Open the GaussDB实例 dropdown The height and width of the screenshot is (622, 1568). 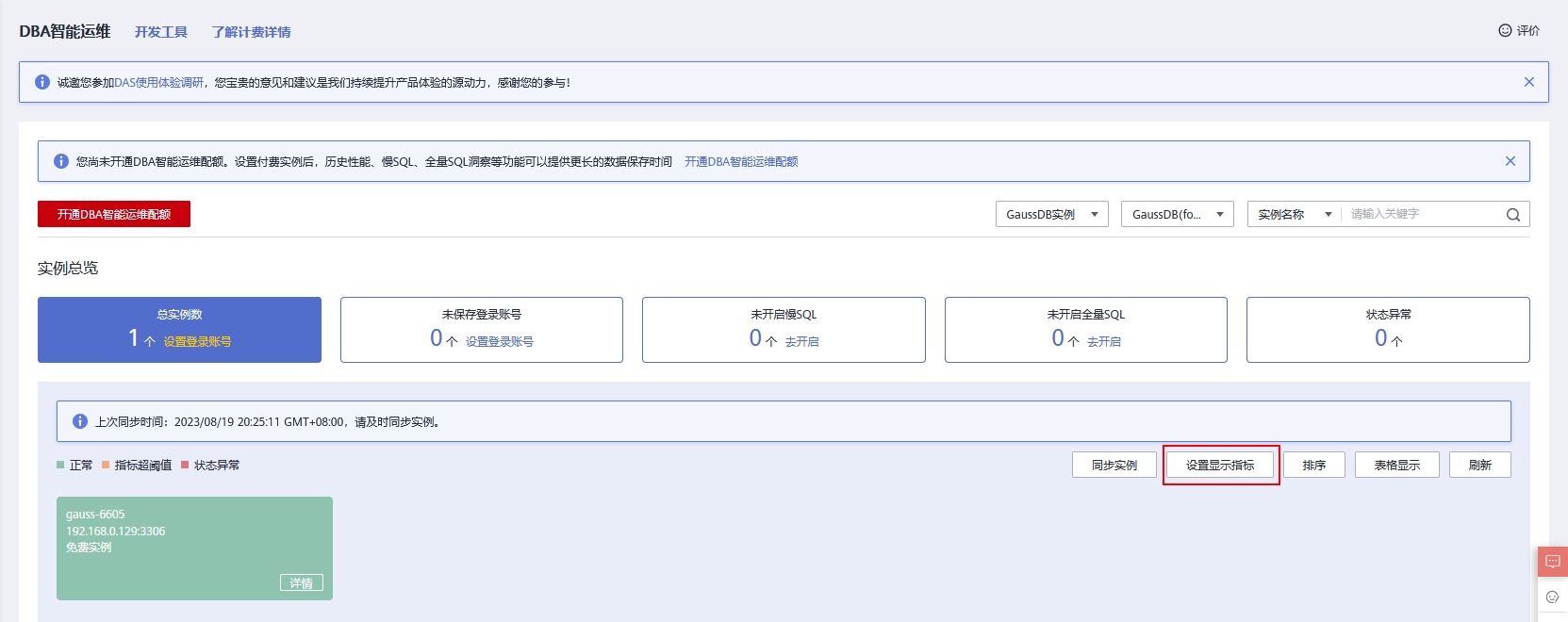coord(1052,214)
